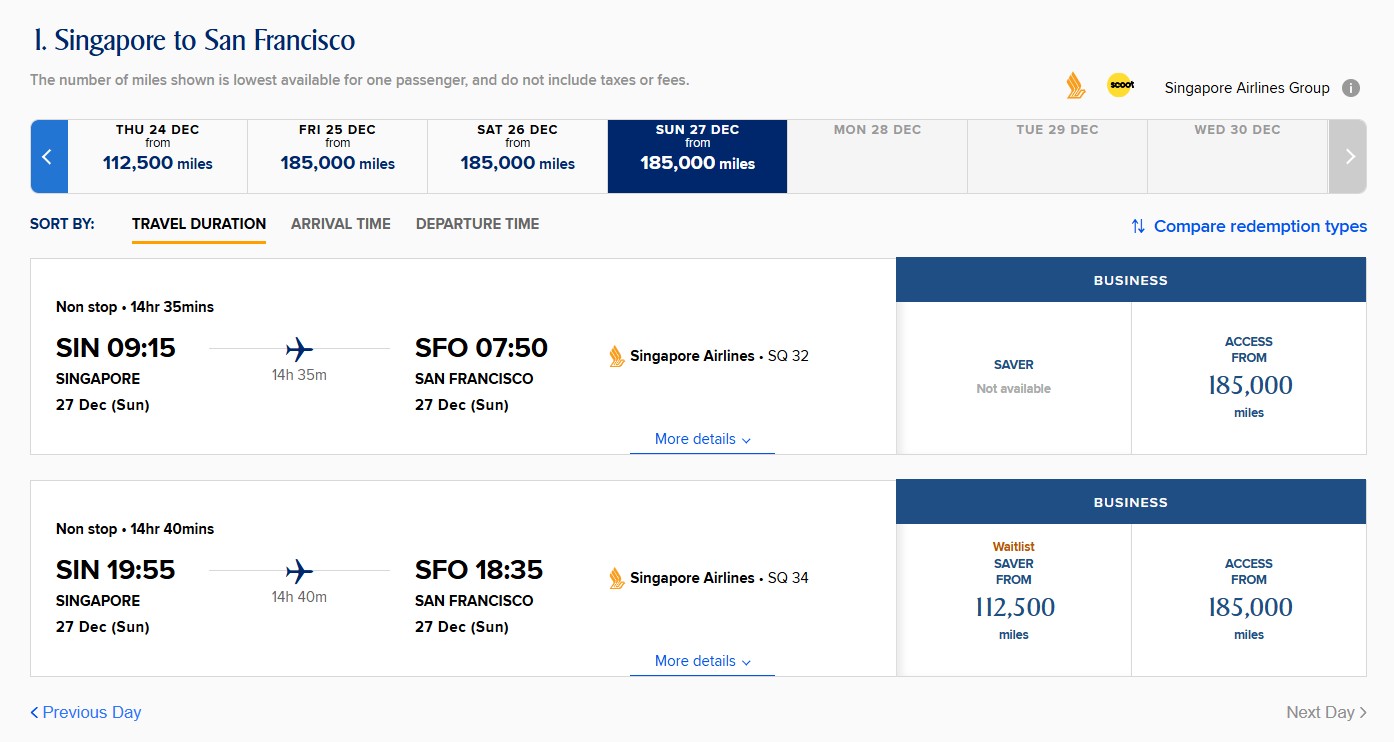The image size is (1394, 742).
Task: Click the yellow Scoot logo icon
Action: point(1120,86)
